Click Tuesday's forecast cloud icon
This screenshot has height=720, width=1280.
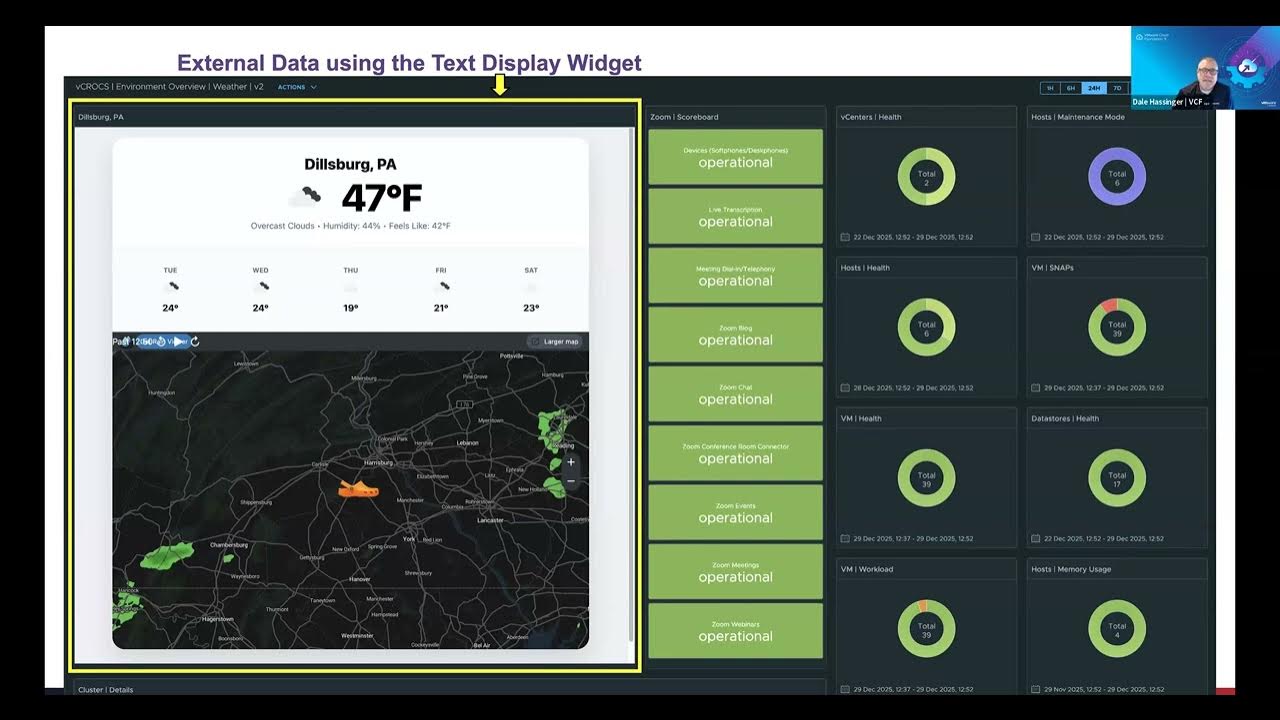pos(171,287)
